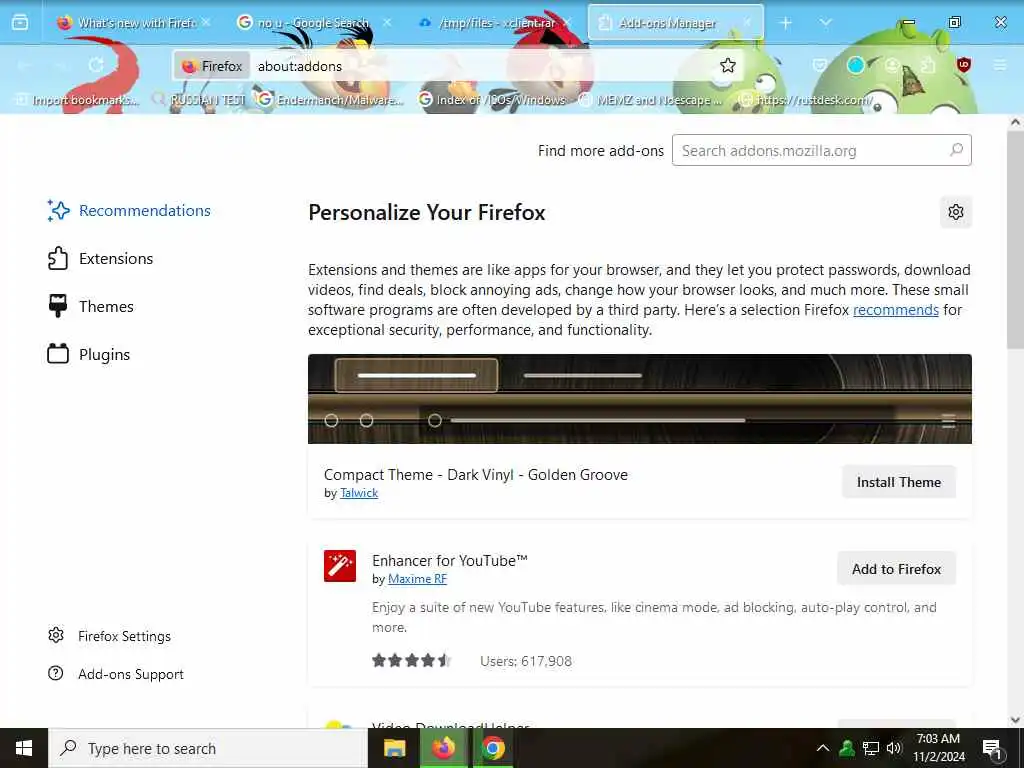Open Firefox Settings from sidebar
Image resolution: width=1024 pixels, height=768 pixels.
[110, 636]
